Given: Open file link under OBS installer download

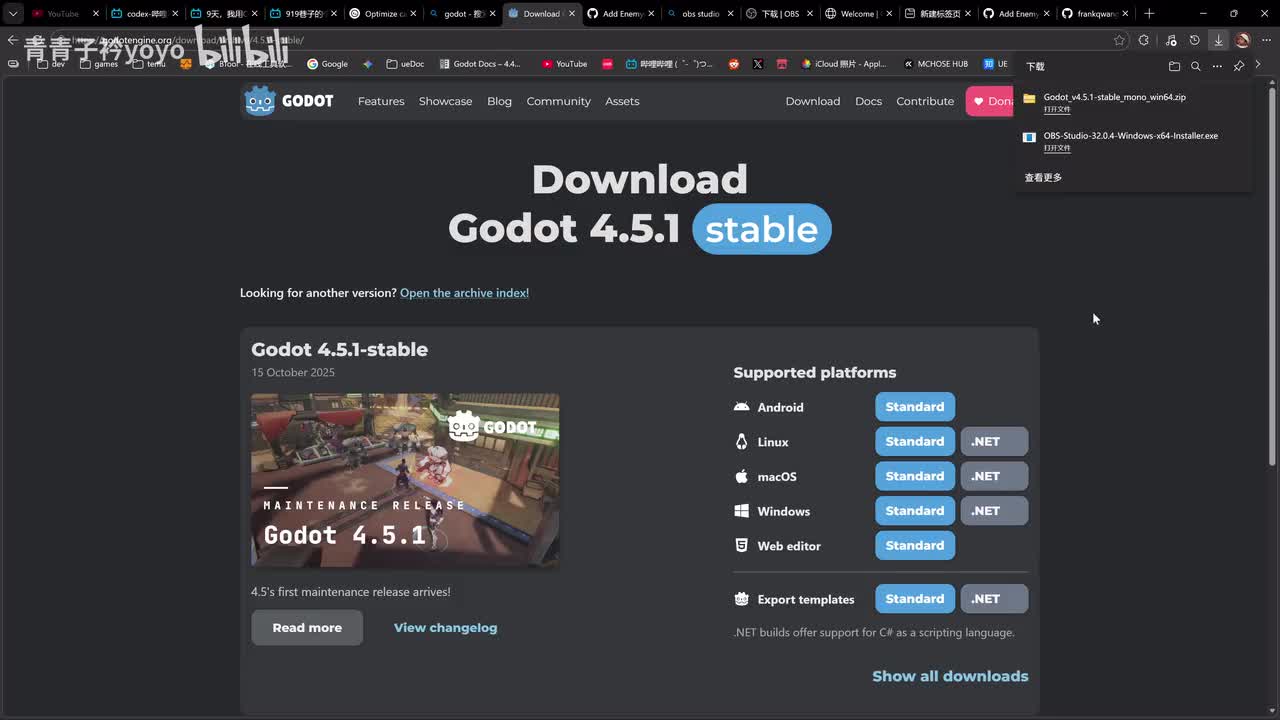Looking at the screenshot, I should click(1057, 148).
